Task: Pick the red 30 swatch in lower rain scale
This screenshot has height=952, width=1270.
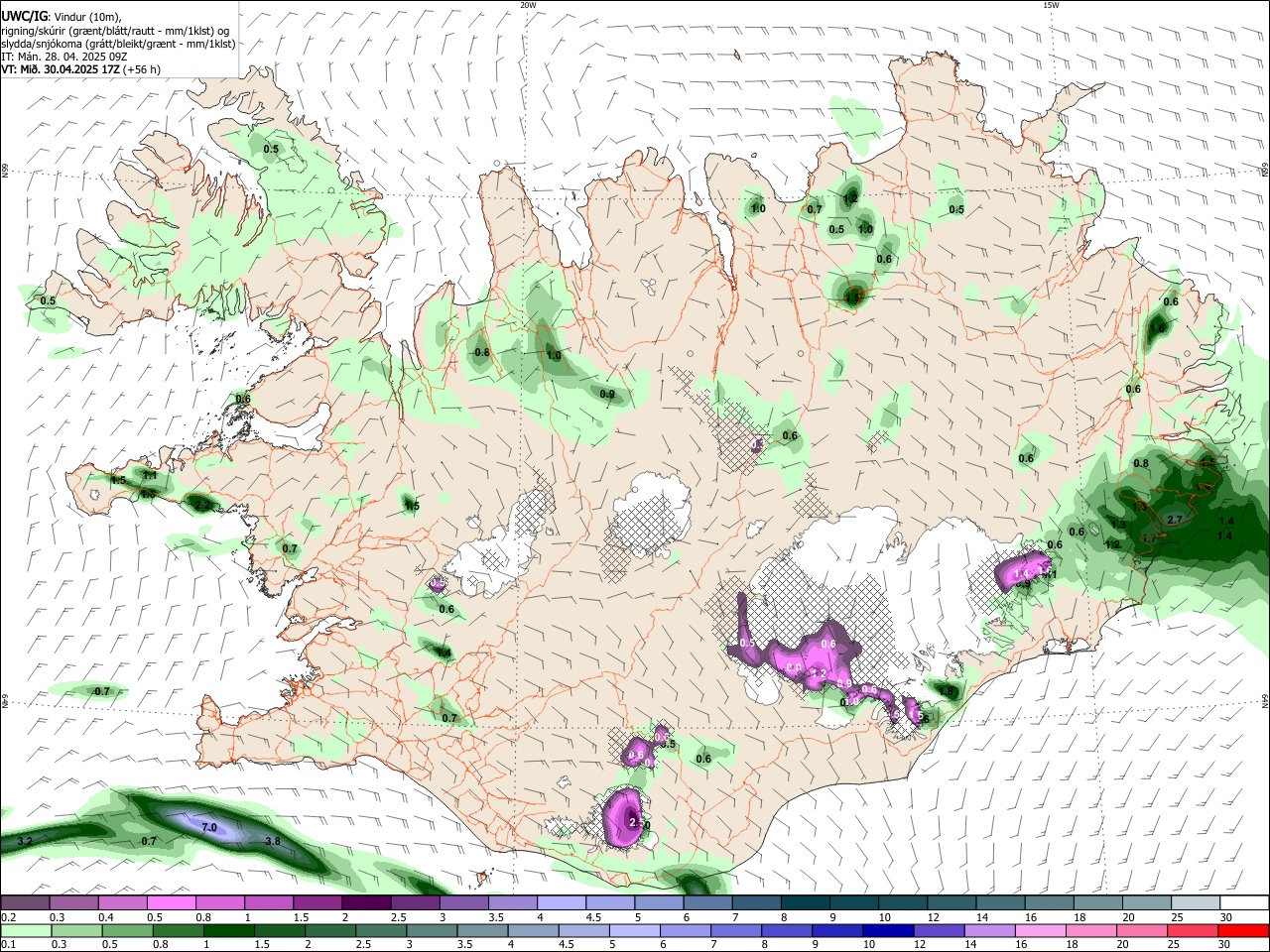Action: coord(1243,931)
